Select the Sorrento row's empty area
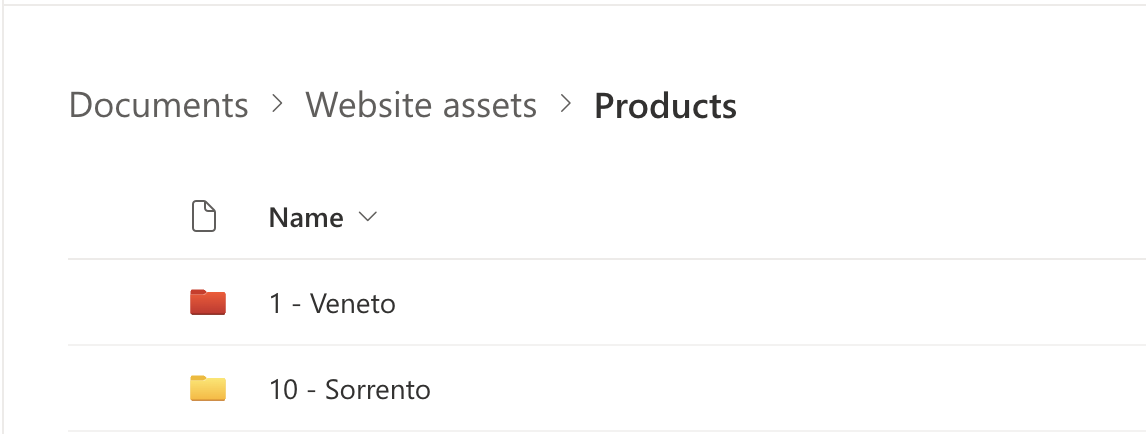Image resolution: width=1146 pixels, height=434 pixels. tap(750, 389)
